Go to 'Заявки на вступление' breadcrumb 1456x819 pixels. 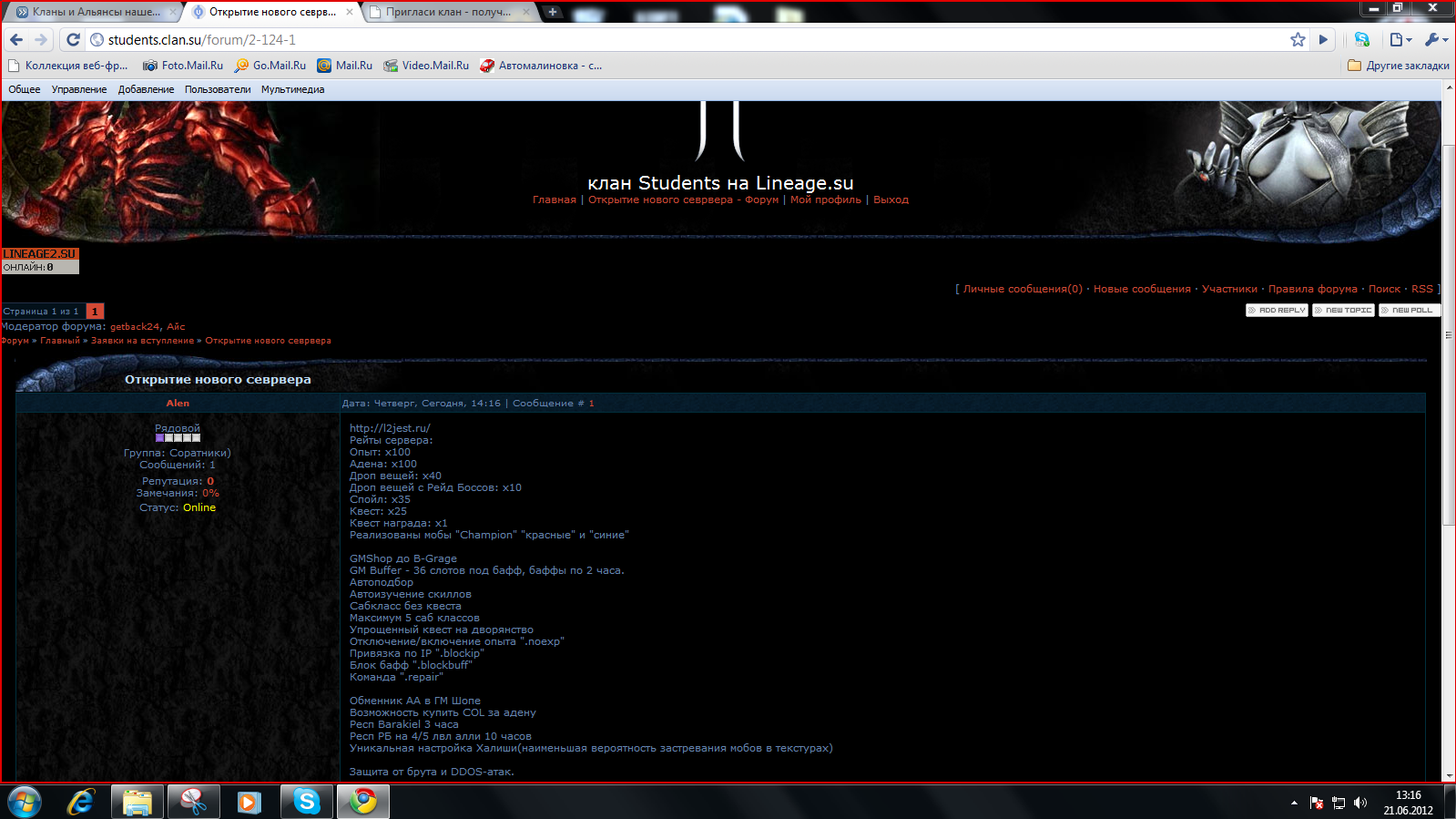click(142, 341)
